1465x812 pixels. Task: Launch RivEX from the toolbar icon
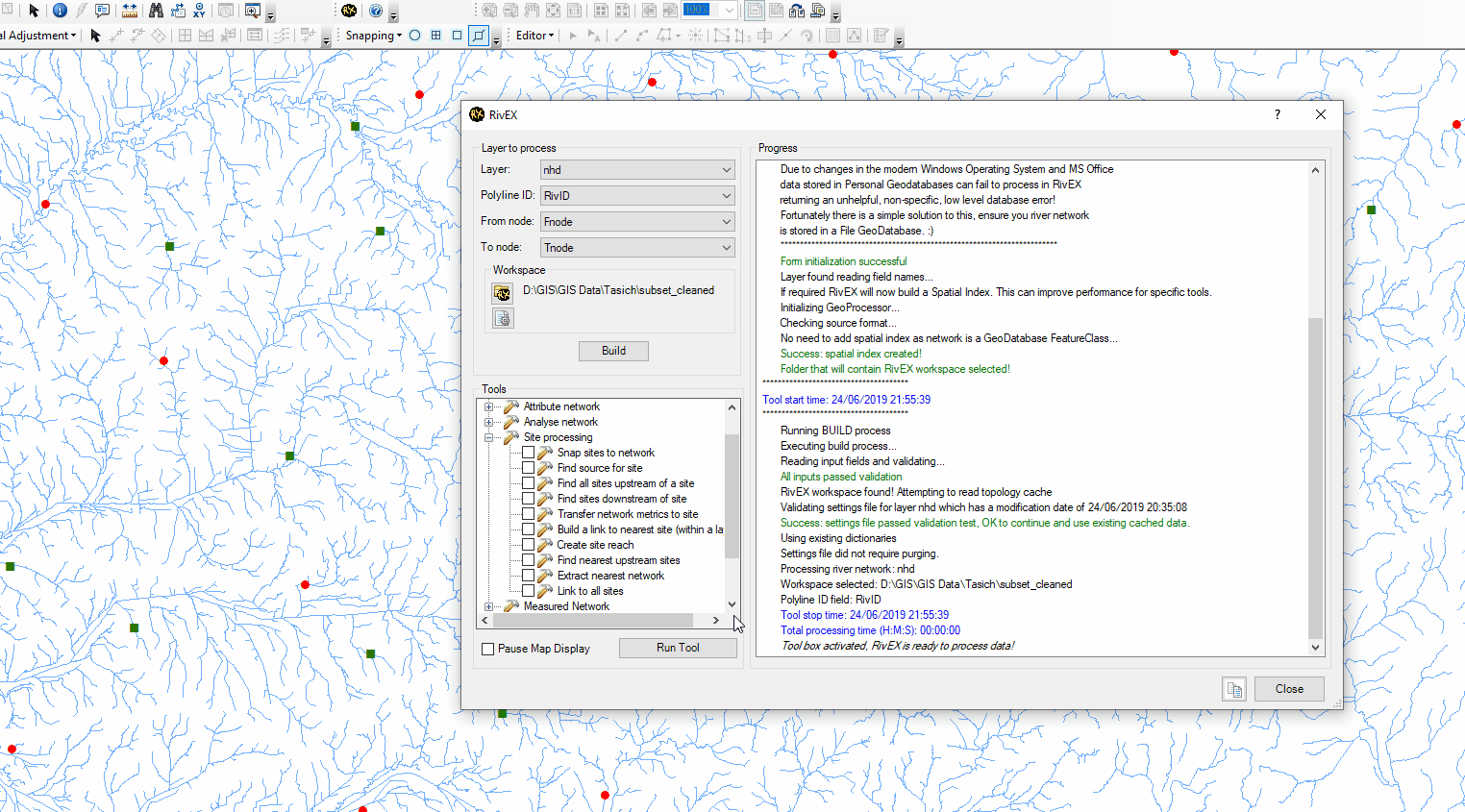tap(349, 11)
